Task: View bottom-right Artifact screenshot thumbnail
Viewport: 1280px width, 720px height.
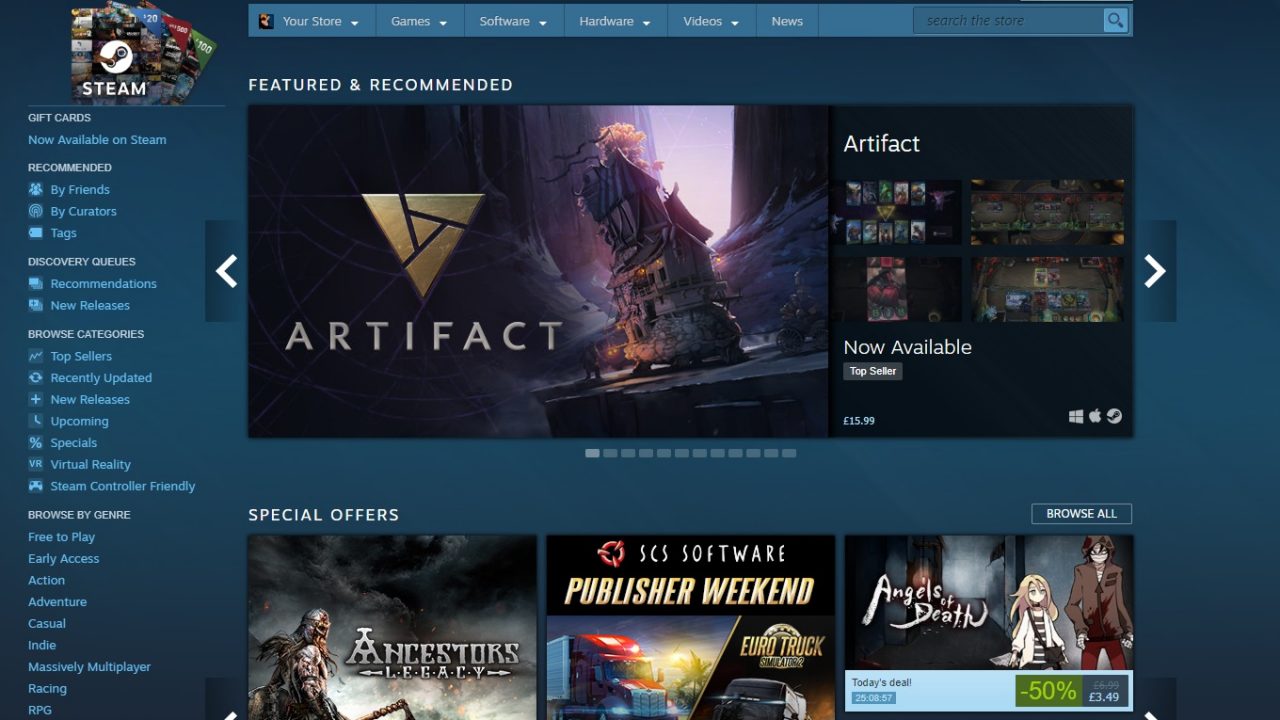Action: point(1048,289)
